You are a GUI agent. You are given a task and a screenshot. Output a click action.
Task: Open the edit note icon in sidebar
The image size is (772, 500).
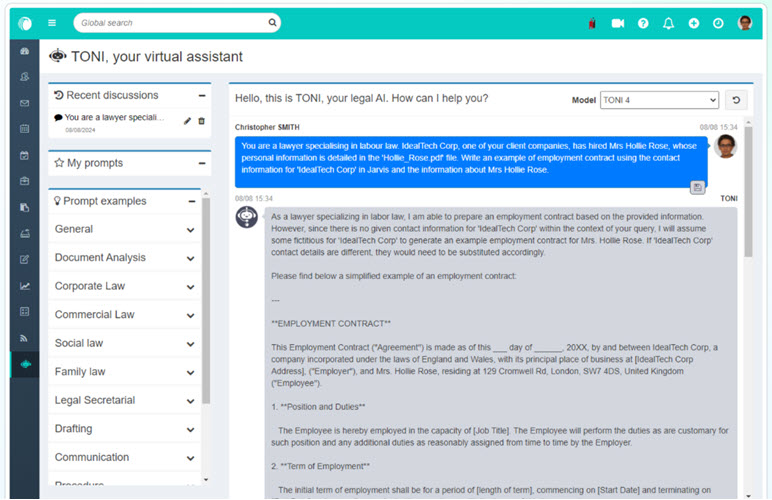(x=25, y=259)
